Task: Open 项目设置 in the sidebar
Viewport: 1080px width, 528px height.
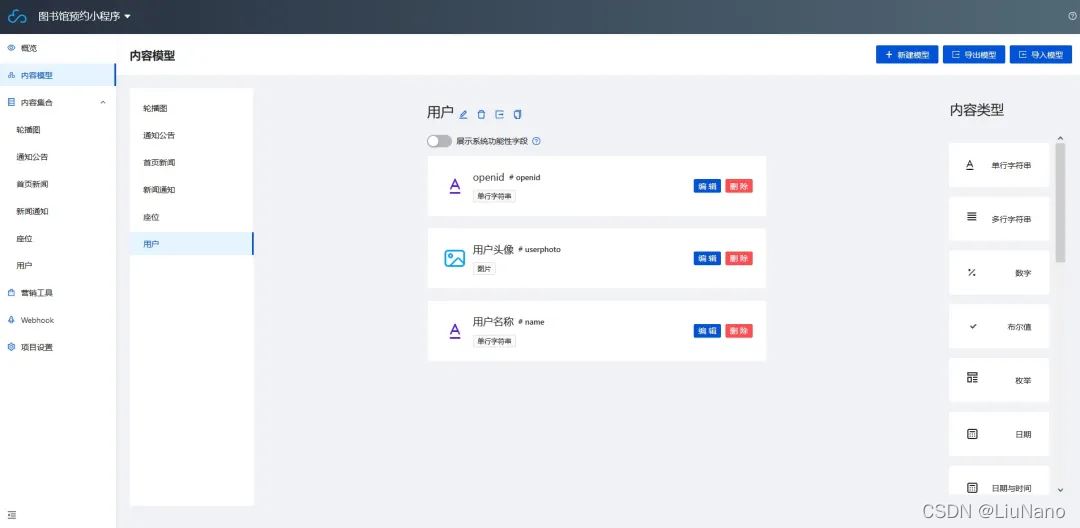Action: tap(36, 347)
